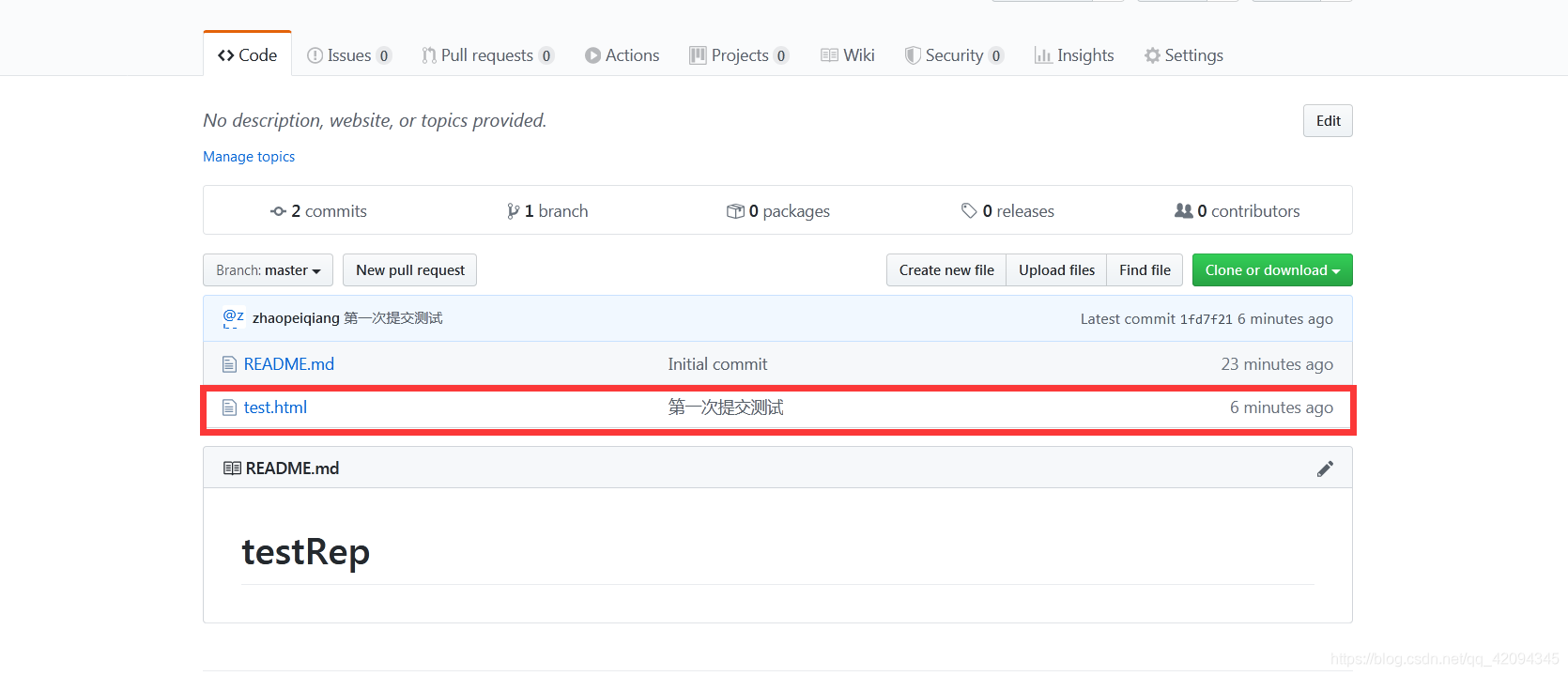
Task: Click the Pull requests counter badge
Action: [x=546, y=56]
